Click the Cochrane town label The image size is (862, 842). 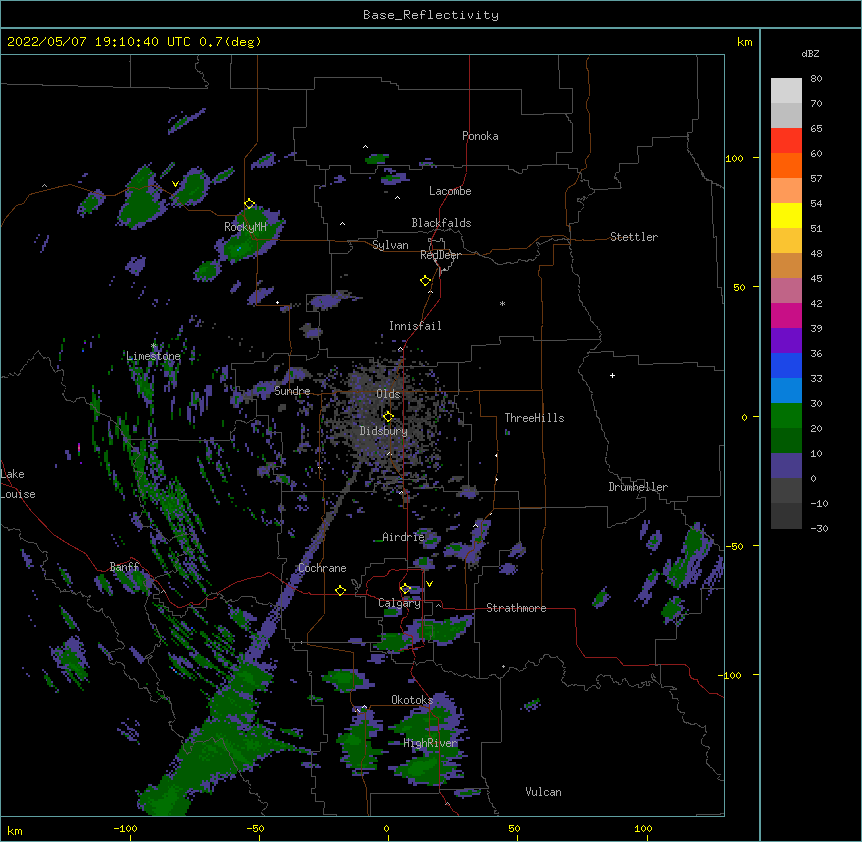click(x=322, y=568)
